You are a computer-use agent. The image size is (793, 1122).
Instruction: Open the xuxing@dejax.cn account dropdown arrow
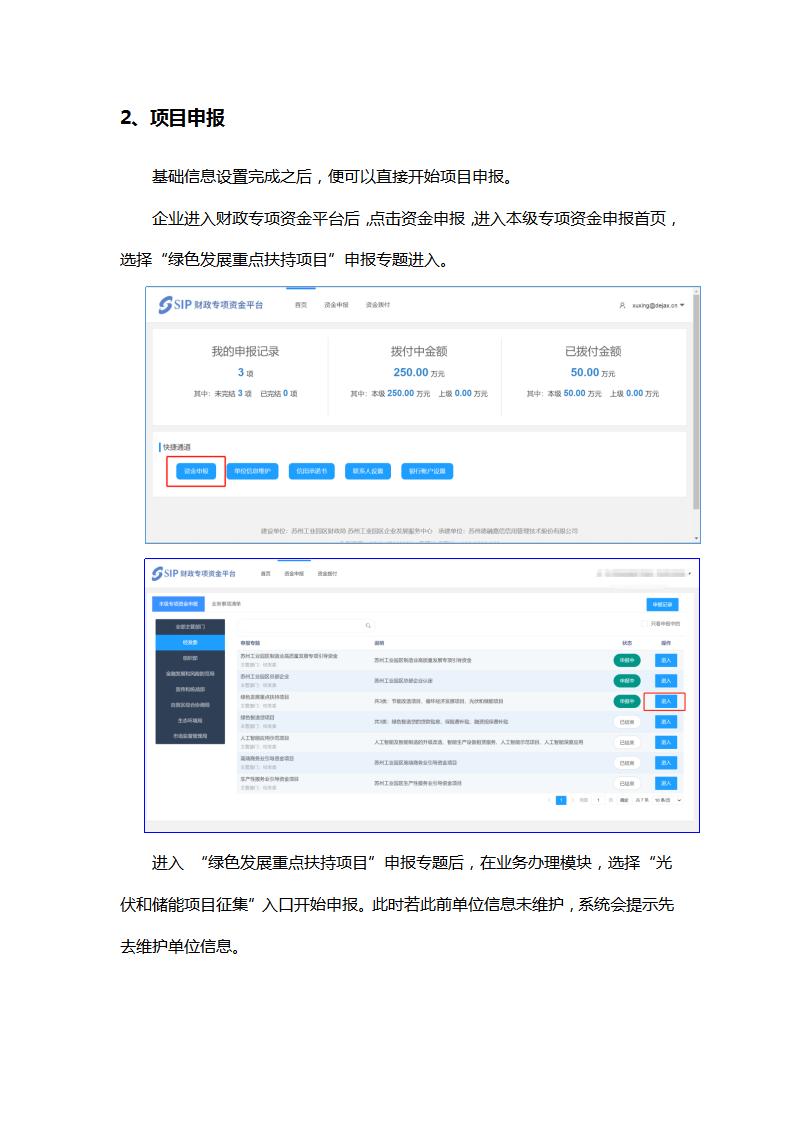682,305
